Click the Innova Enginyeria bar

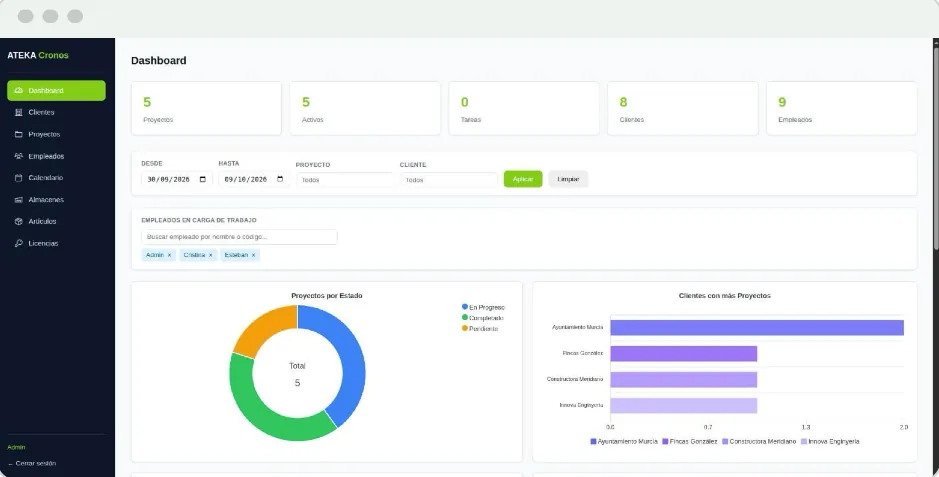(x=684, y=406)
